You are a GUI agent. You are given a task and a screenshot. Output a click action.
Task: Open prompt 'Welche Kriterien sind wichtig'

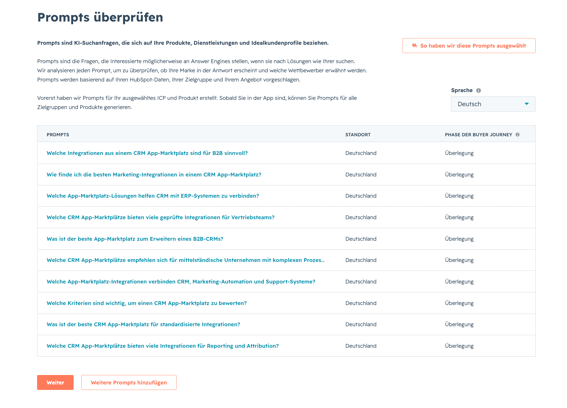pyautogui.click(x=146, y=303)
